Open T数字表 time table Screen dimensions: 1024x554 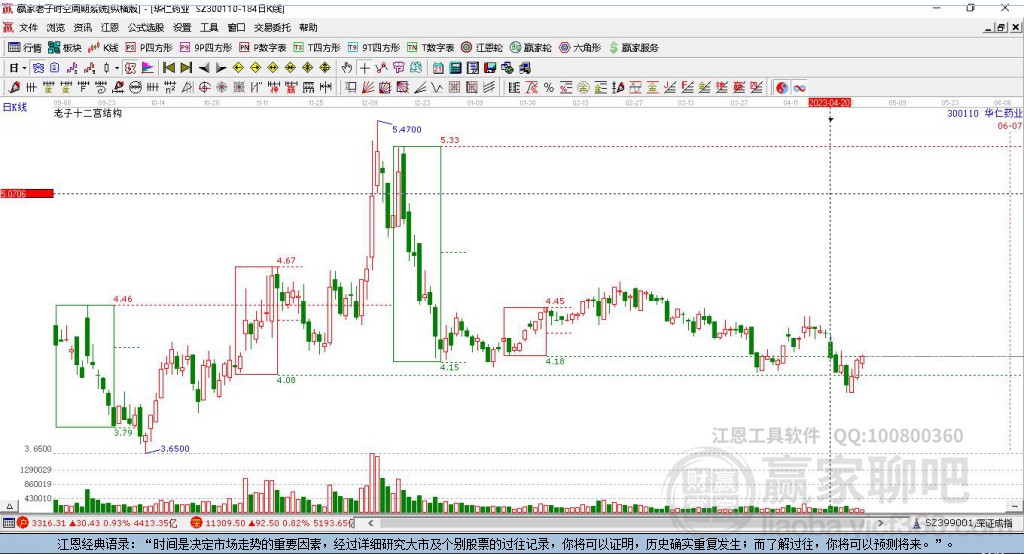[430, 48]
